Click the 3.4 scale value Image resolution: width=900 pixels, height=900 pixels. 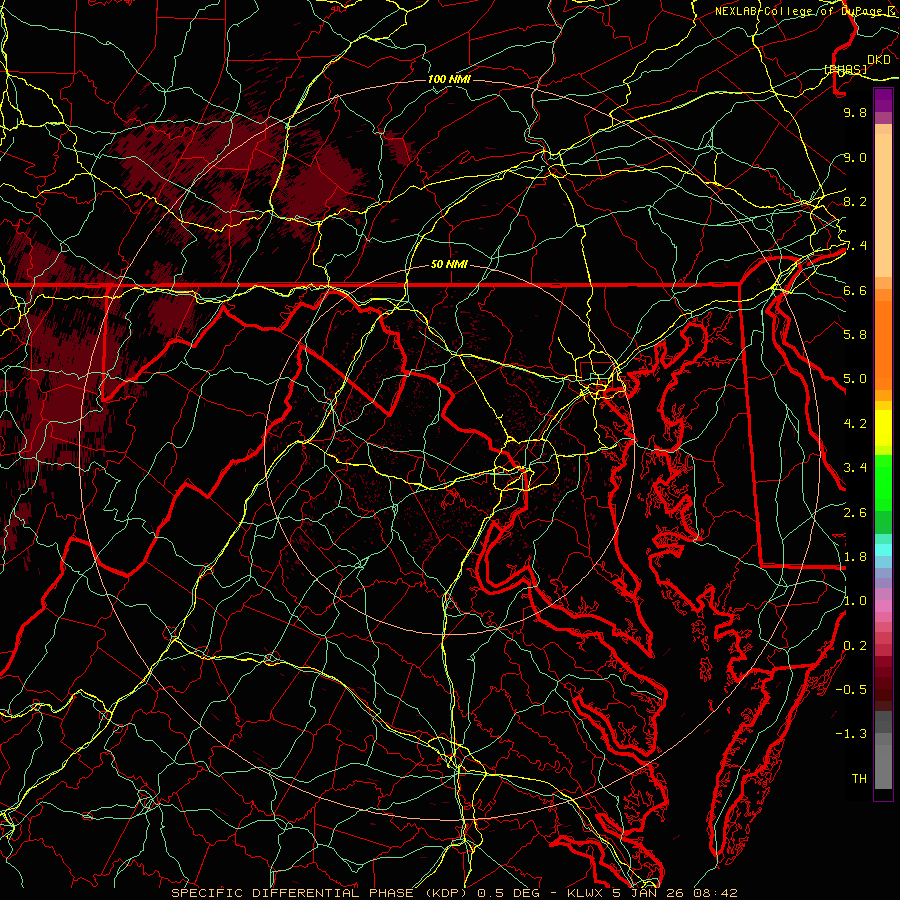coord(855,467)
